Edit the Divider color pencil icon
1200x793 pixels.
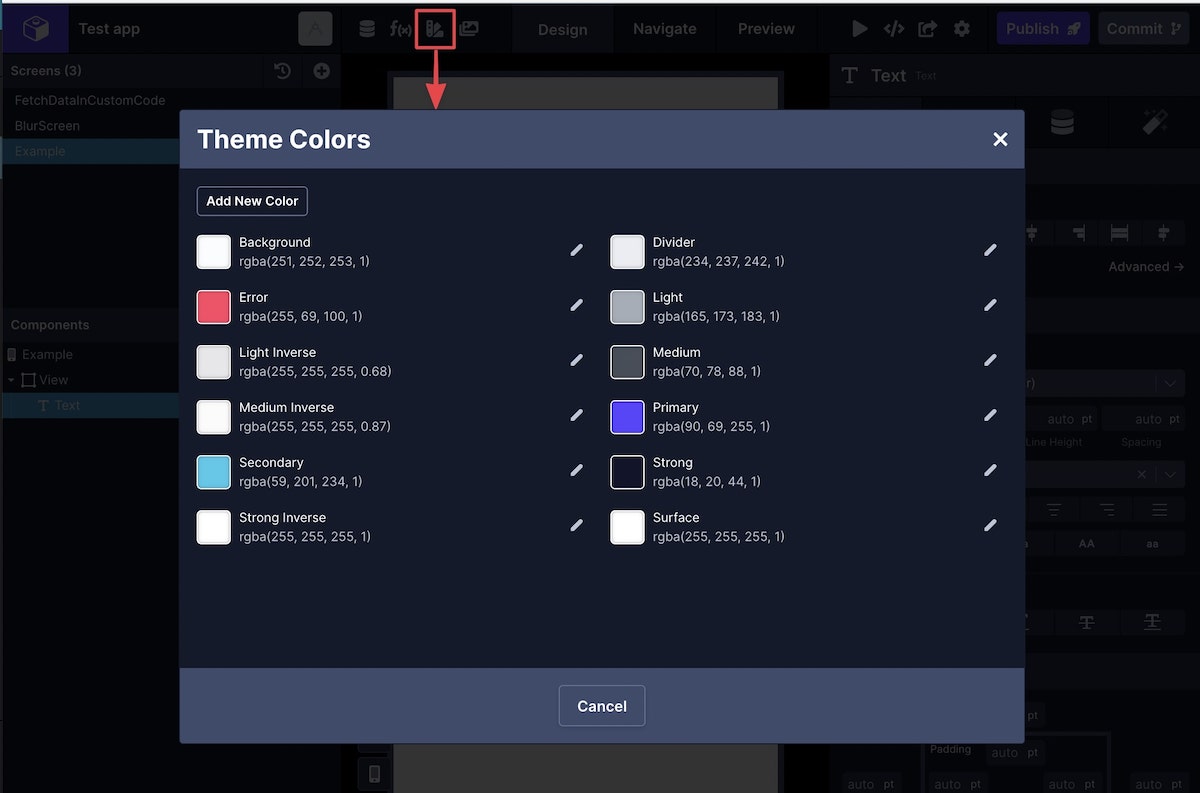(990, 250)
